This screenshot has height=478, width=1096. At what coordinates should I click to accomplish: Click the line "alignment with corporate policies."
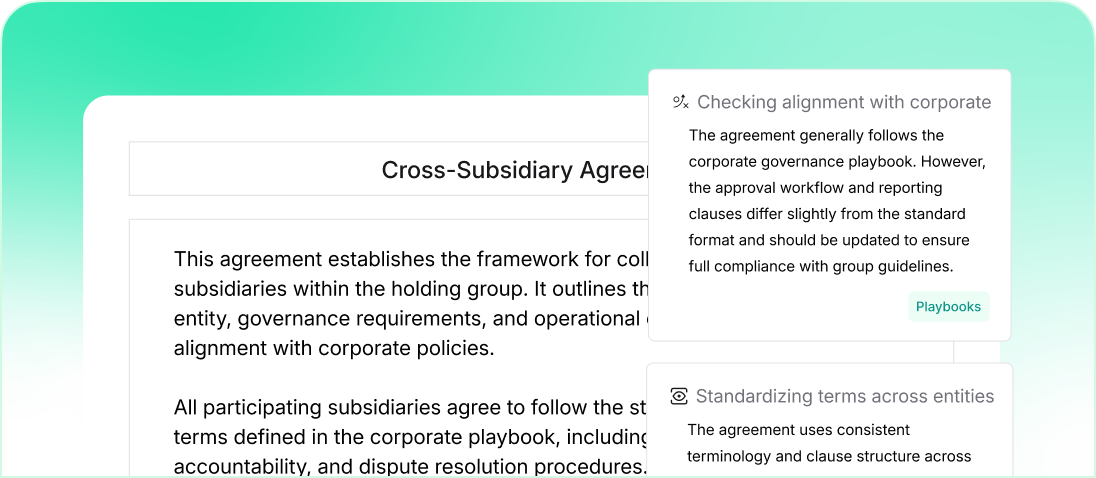pyautogui.click(x=334, y=349)
